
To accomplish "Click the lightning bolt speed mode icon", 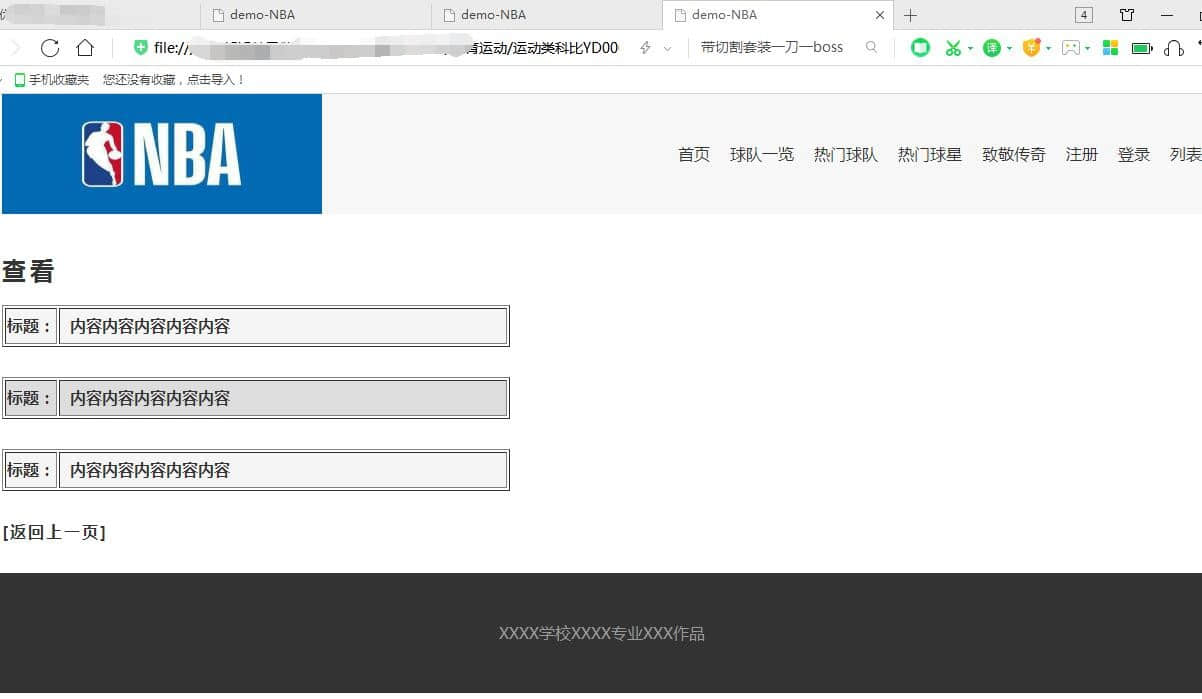I will pos(645,48).
